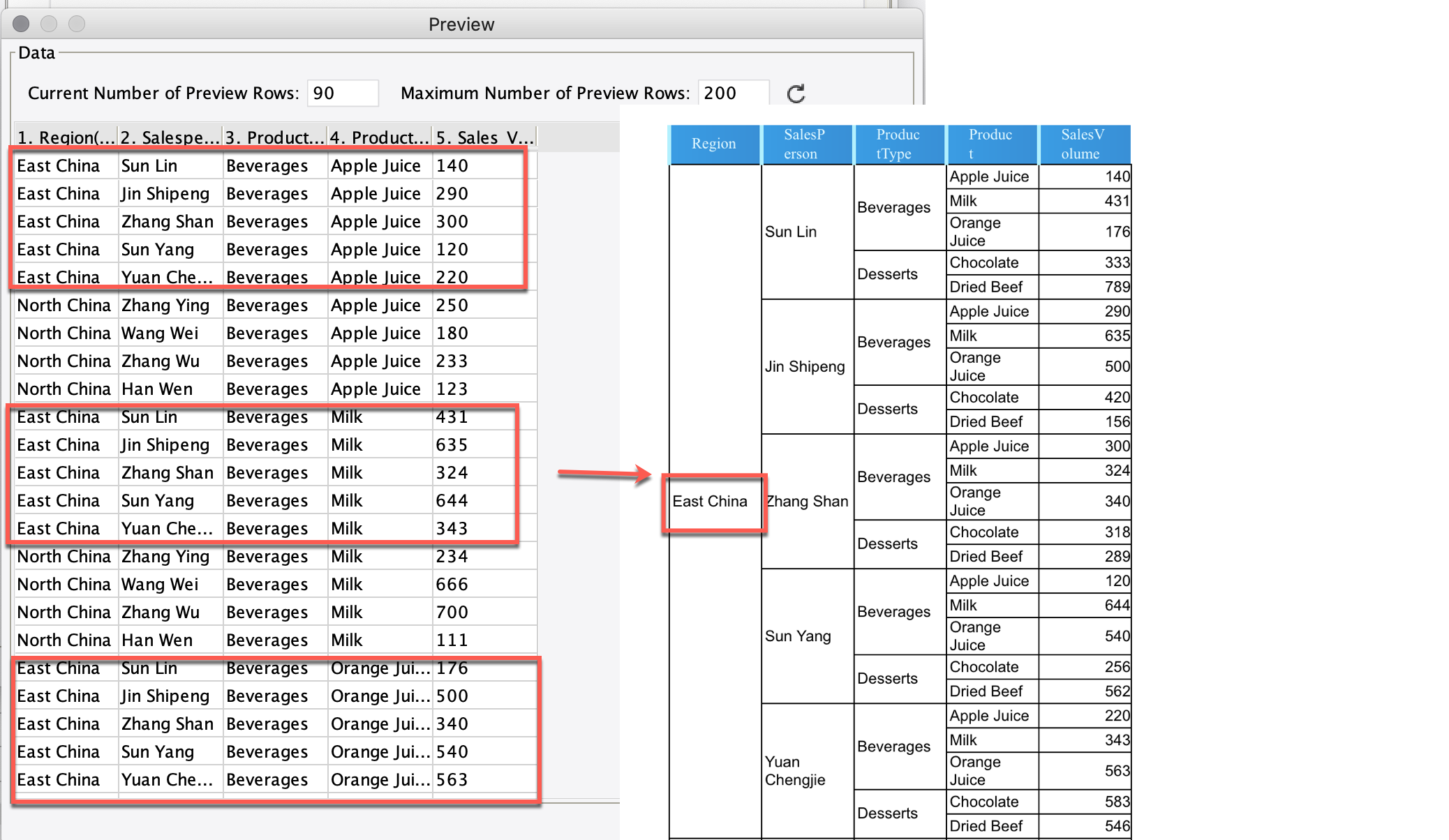The width and height of the screenshot is (1449, 840).
Task: Click the blue SalesPerson header cell in report
Action: pos(806,144)
